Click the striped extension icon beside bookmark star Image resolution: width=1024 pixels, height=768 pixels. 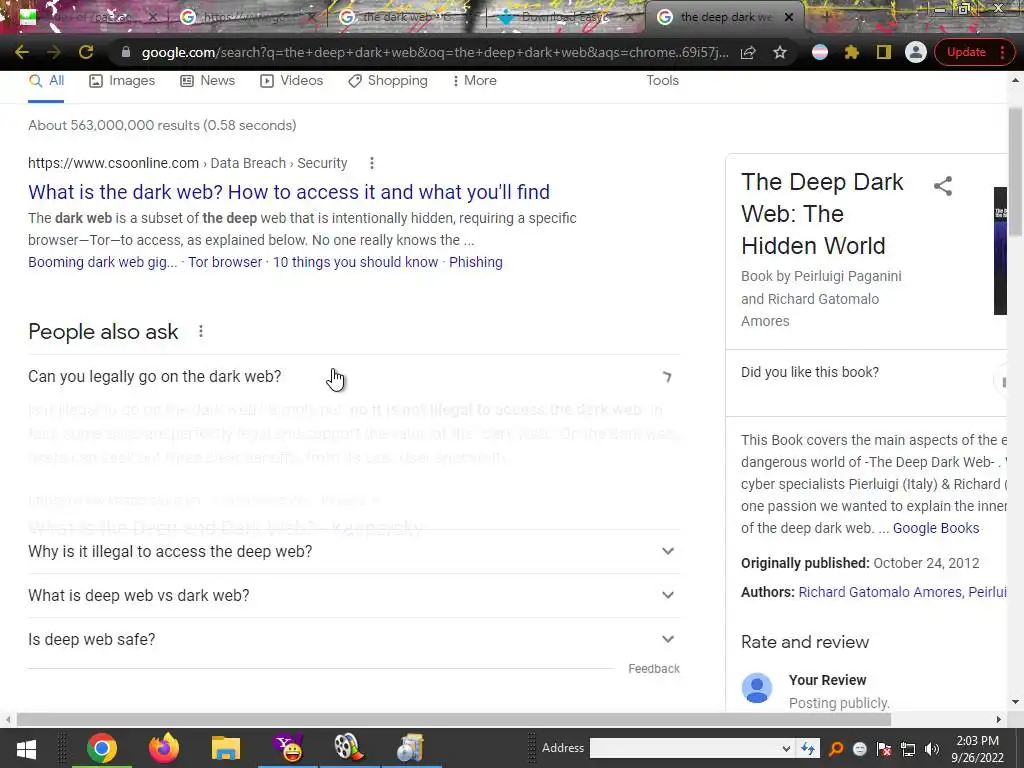pos(820,52)
